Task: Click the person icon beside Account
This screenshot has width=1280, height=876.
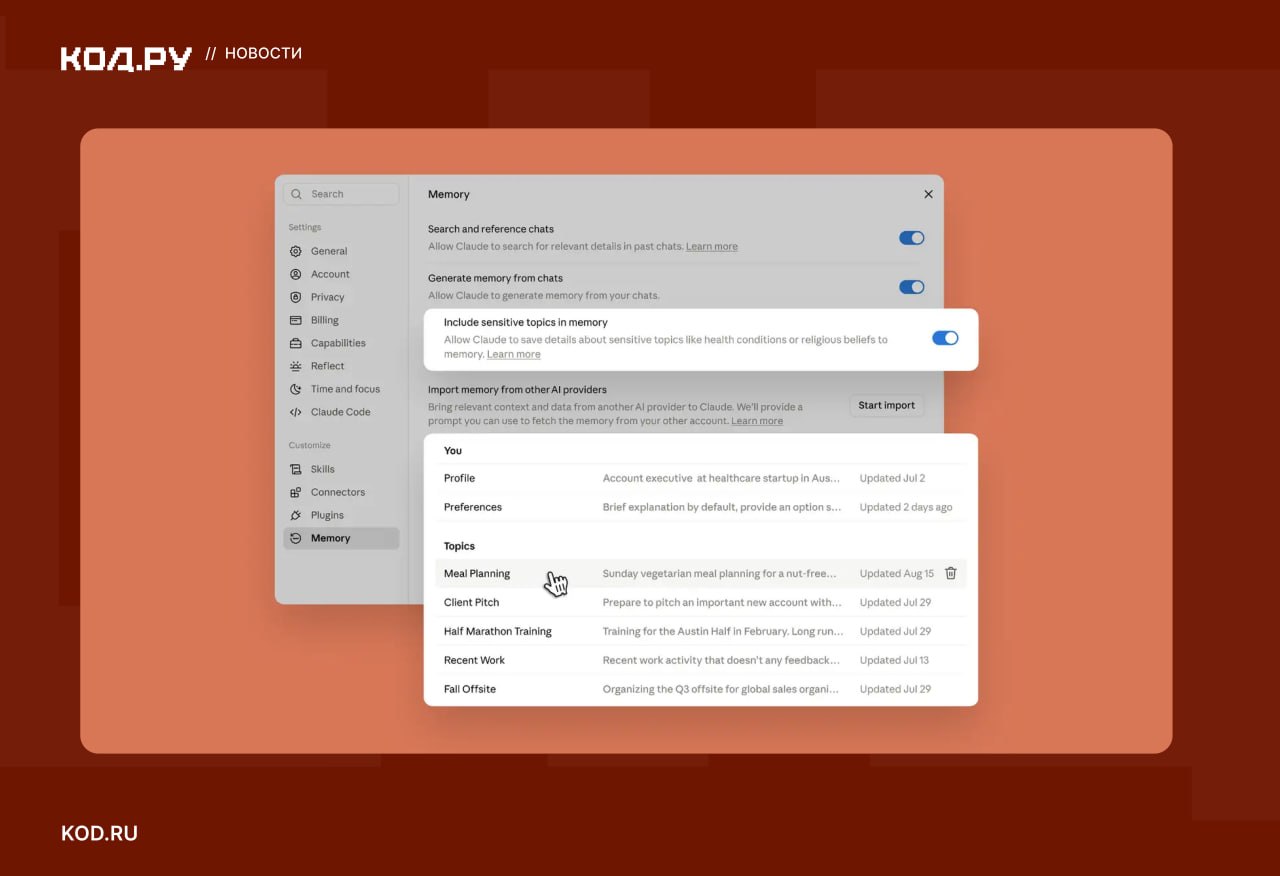Action: pos(295,274)
